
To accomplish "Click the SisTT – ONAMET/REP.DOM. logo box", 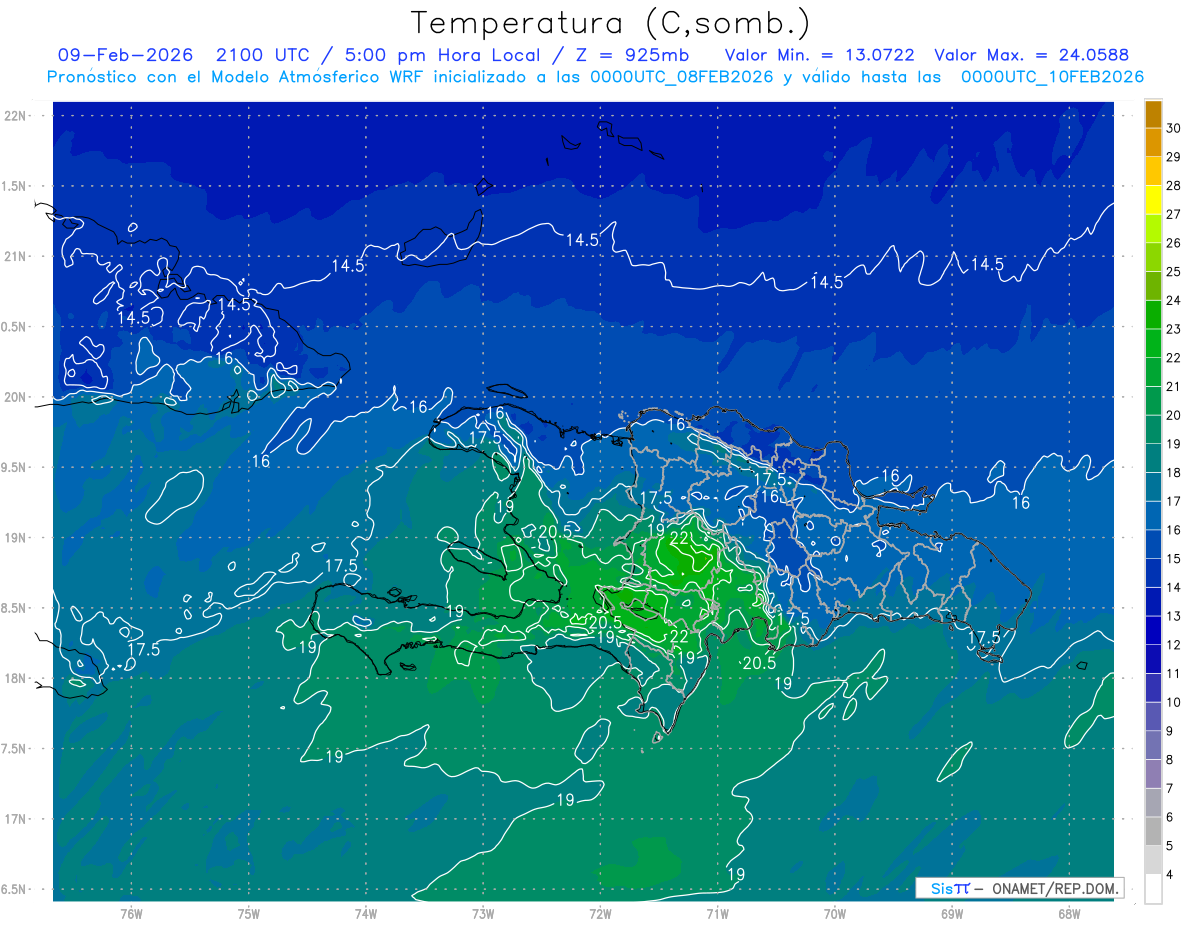I will (x=1019, y=888).
